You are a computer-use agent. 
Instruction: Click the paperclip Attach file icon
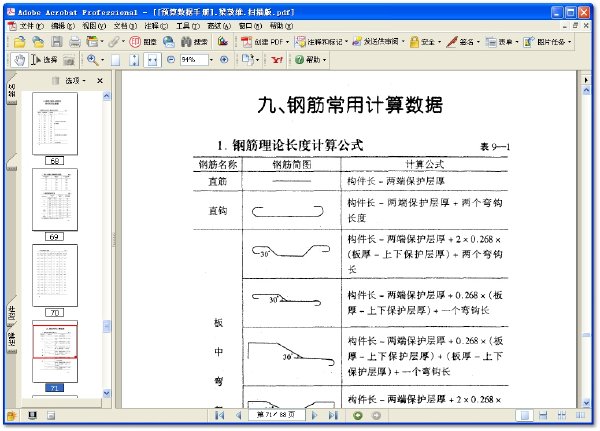(x=113, y=42)
